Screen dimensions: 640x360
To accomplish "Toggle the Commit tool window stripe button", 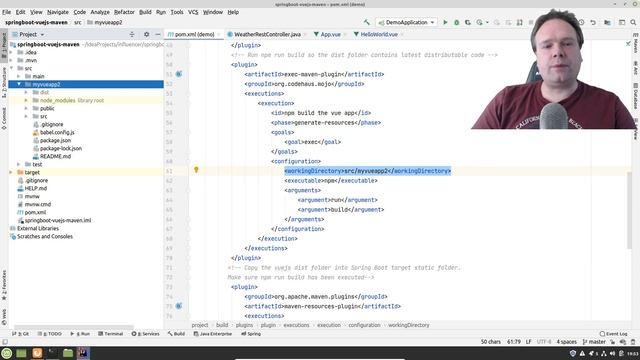I will click(4, 118).
